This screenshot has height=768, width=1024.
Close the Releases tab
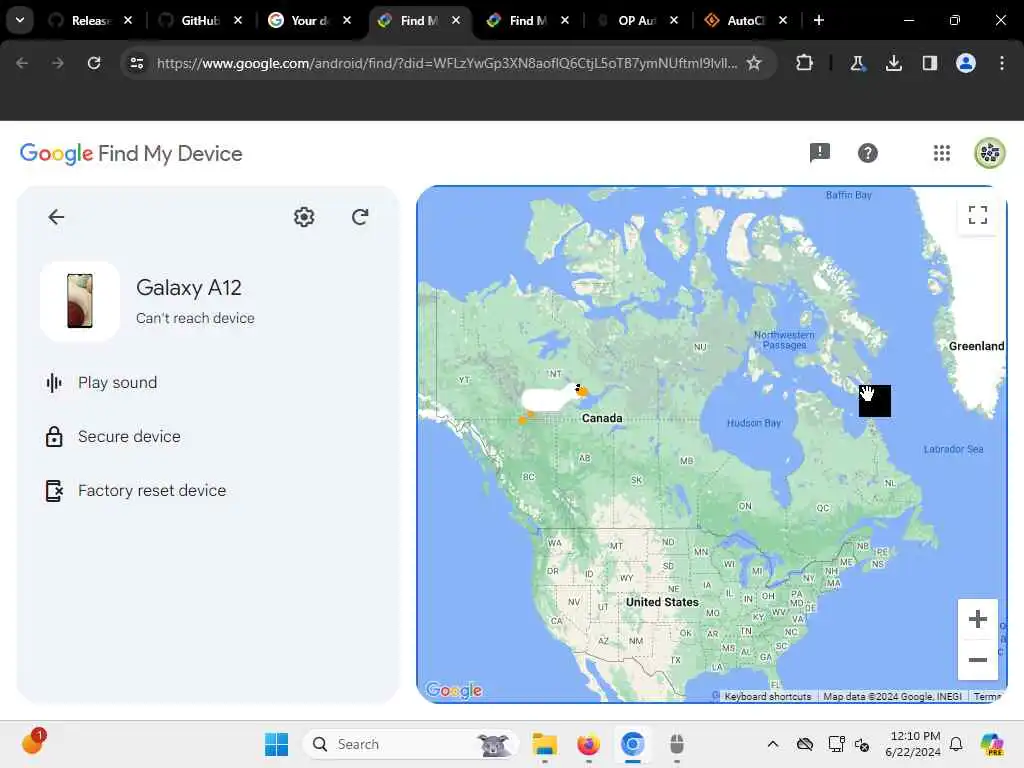(x=128, y=20)
